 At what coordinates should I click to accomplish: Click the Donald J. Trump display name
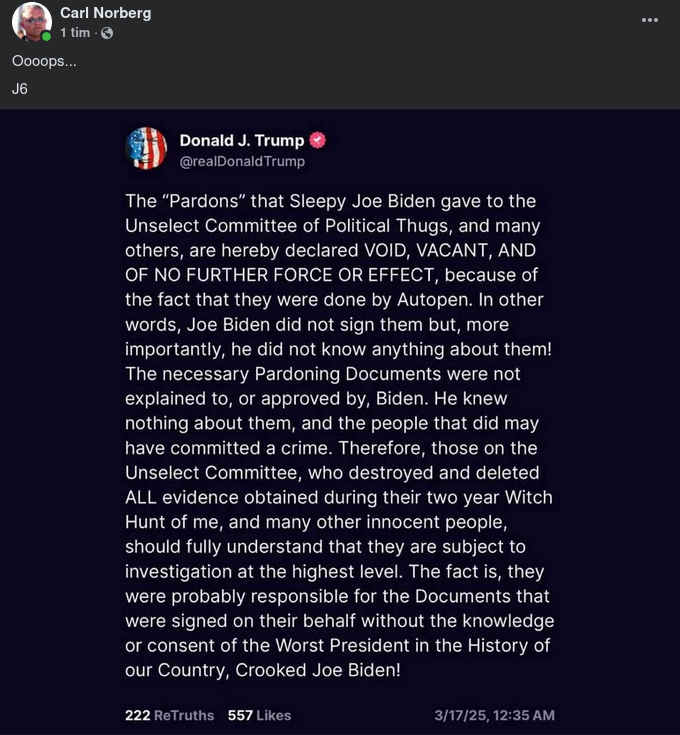pyautogui.click(x=242, y=140)
